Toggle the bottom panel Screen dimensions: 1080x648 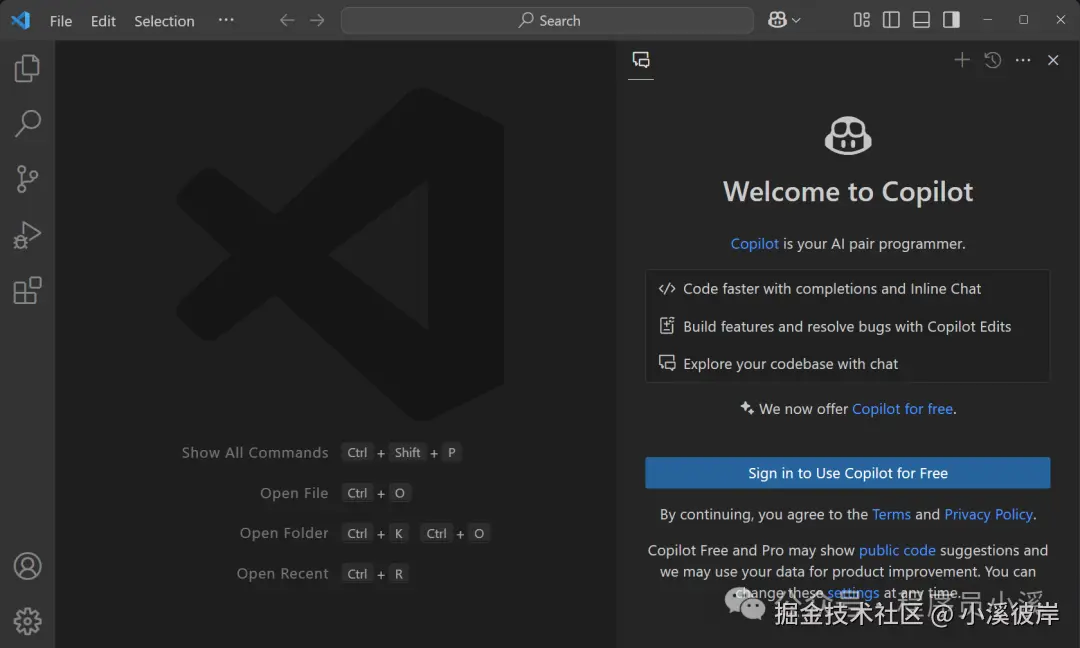coord(922,20)
